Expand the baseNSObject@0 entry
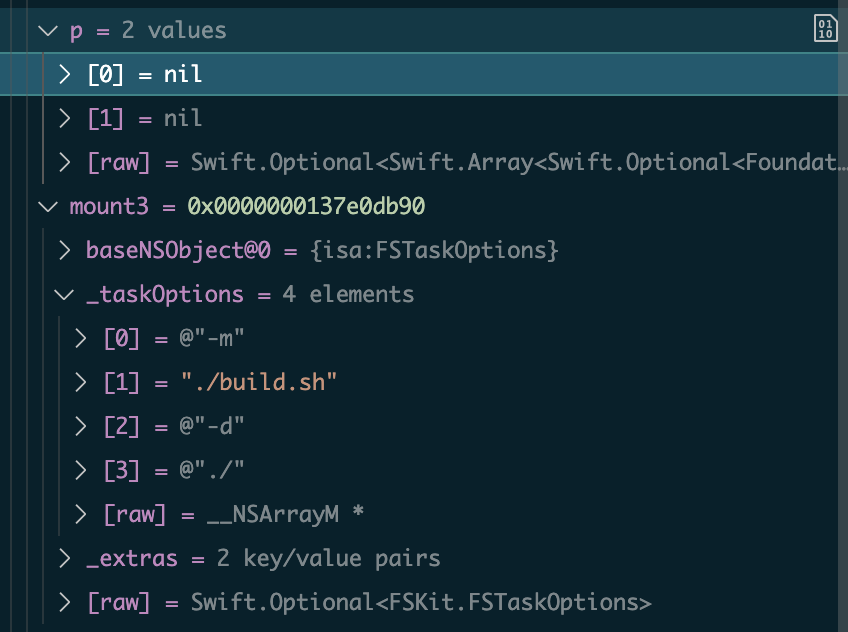Viewport: 848px width, 632px height. [65, 251]
